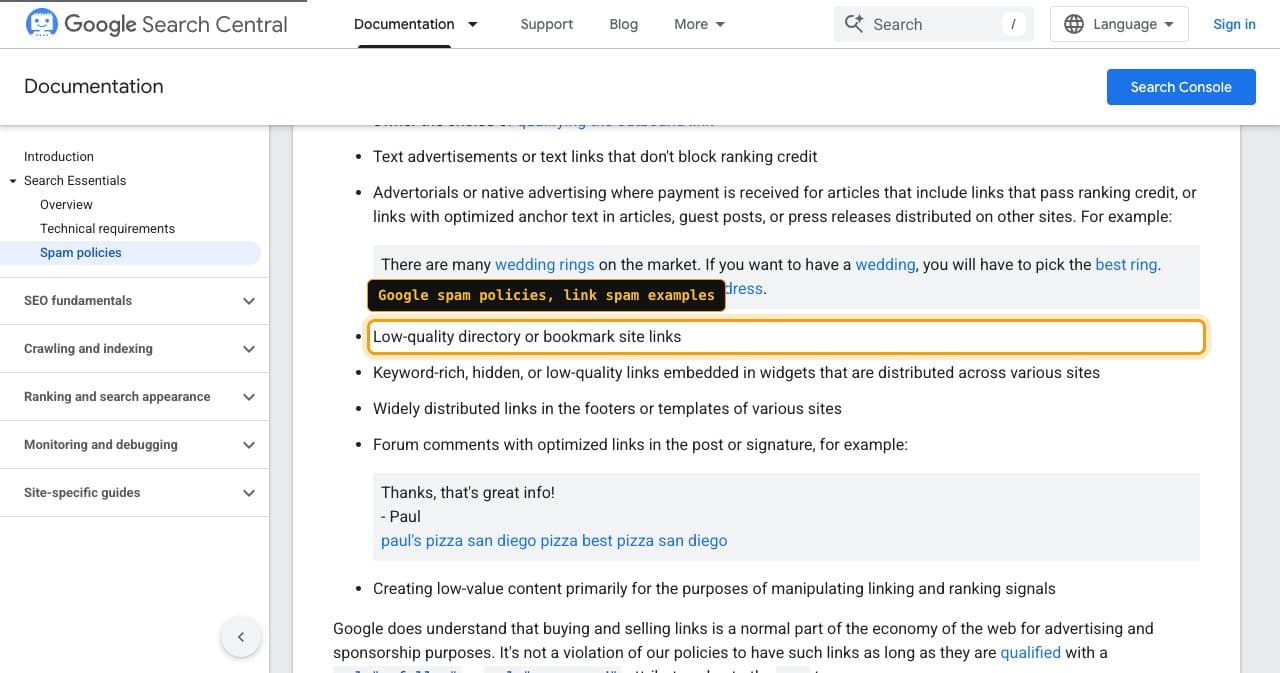Viewport: 1280px width, 673px height.
Task: Click 'Creating low-value content' bullet text
Action: pyautogui.click(x=714, y=589)
